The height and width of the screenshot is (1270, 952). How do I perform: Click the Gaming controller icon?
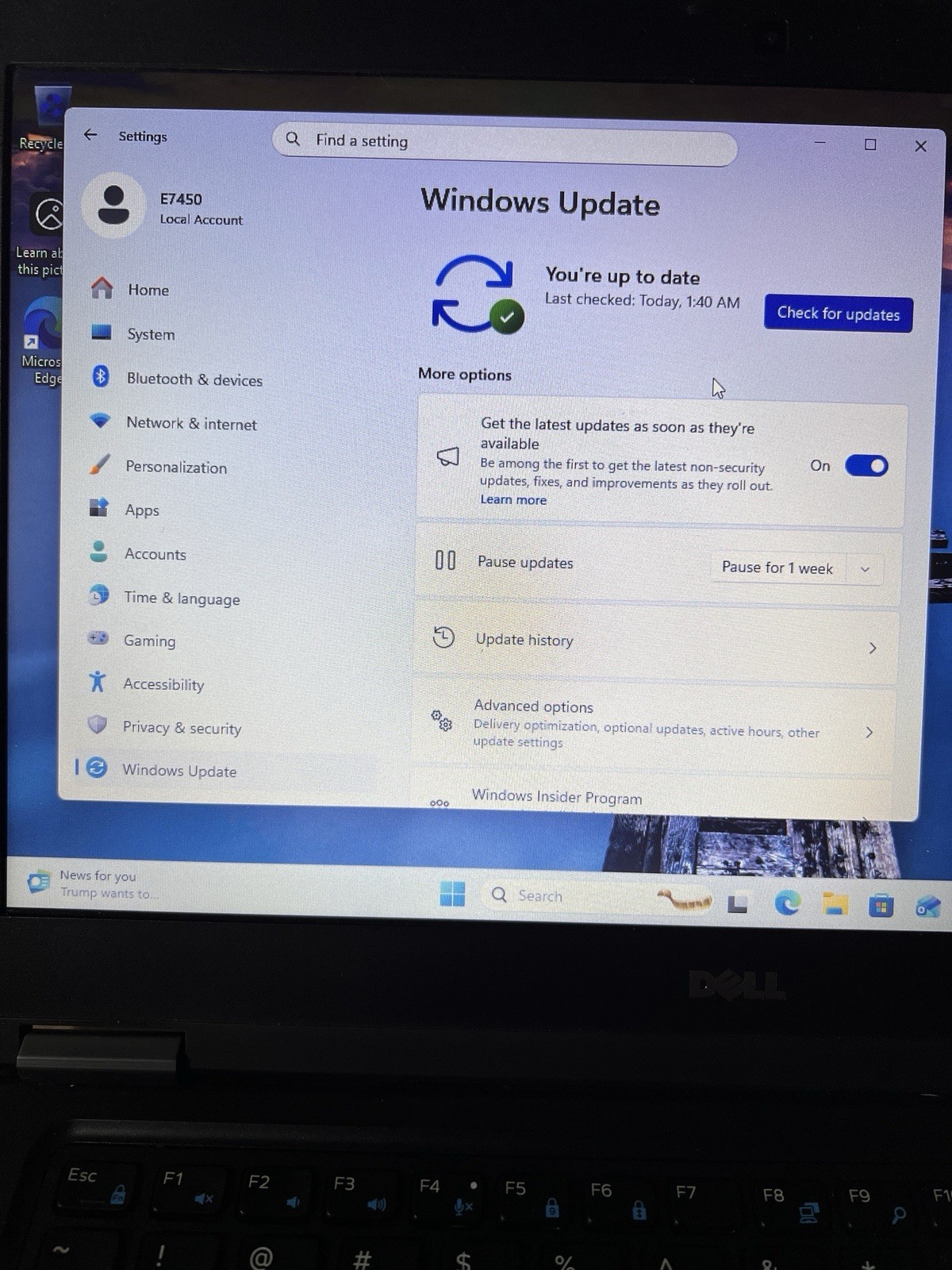[98, 637]
